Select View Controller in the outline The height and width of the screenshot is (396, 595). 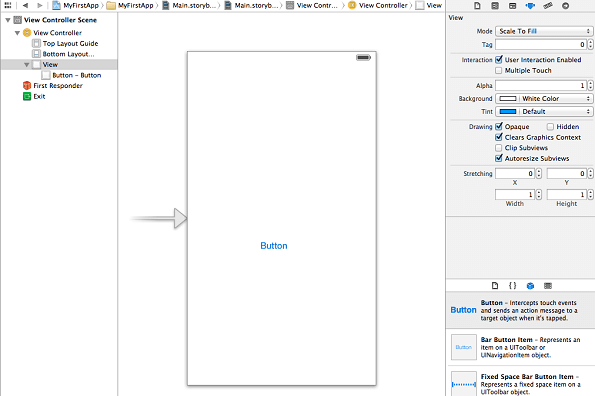[59, 33]
